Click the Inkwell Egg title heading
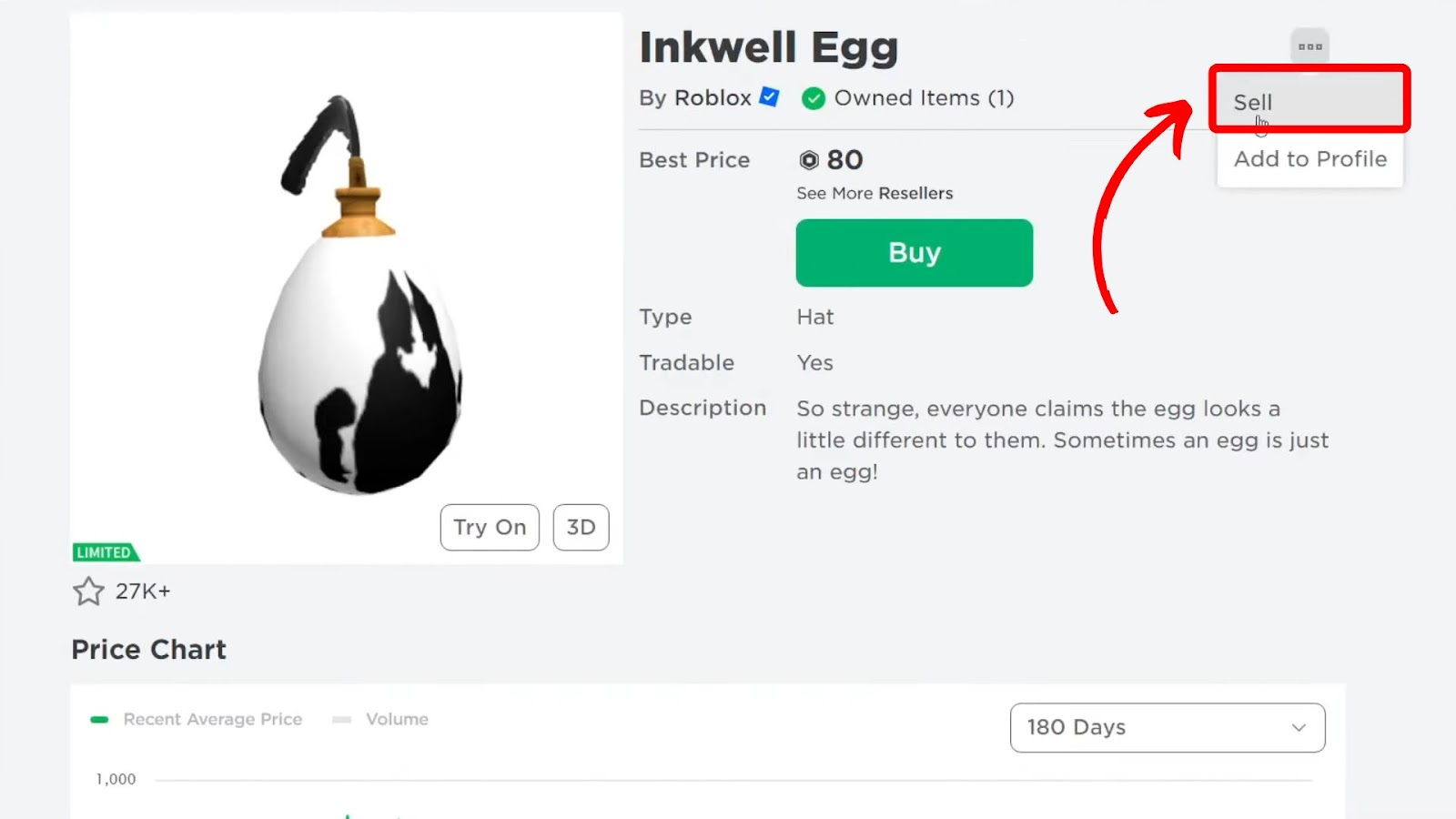 click(768, 47)
